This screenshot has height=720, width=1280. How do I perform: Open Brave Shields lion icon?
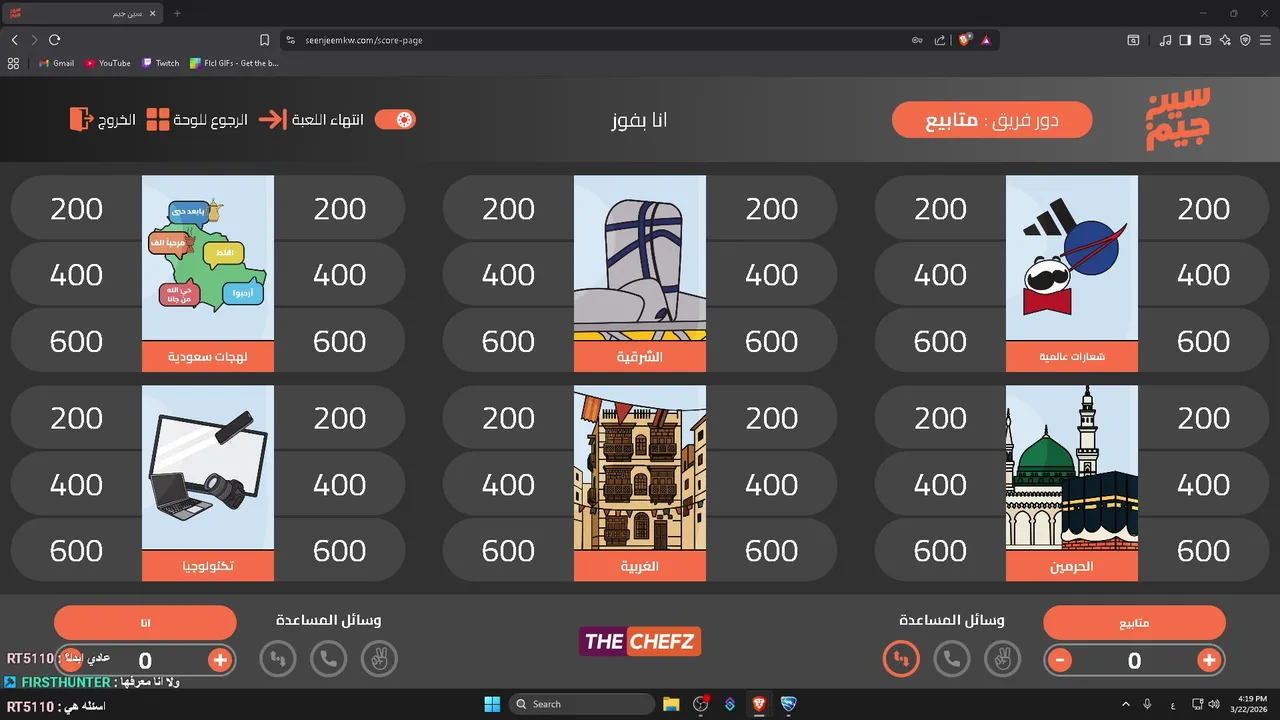point(965,40)
